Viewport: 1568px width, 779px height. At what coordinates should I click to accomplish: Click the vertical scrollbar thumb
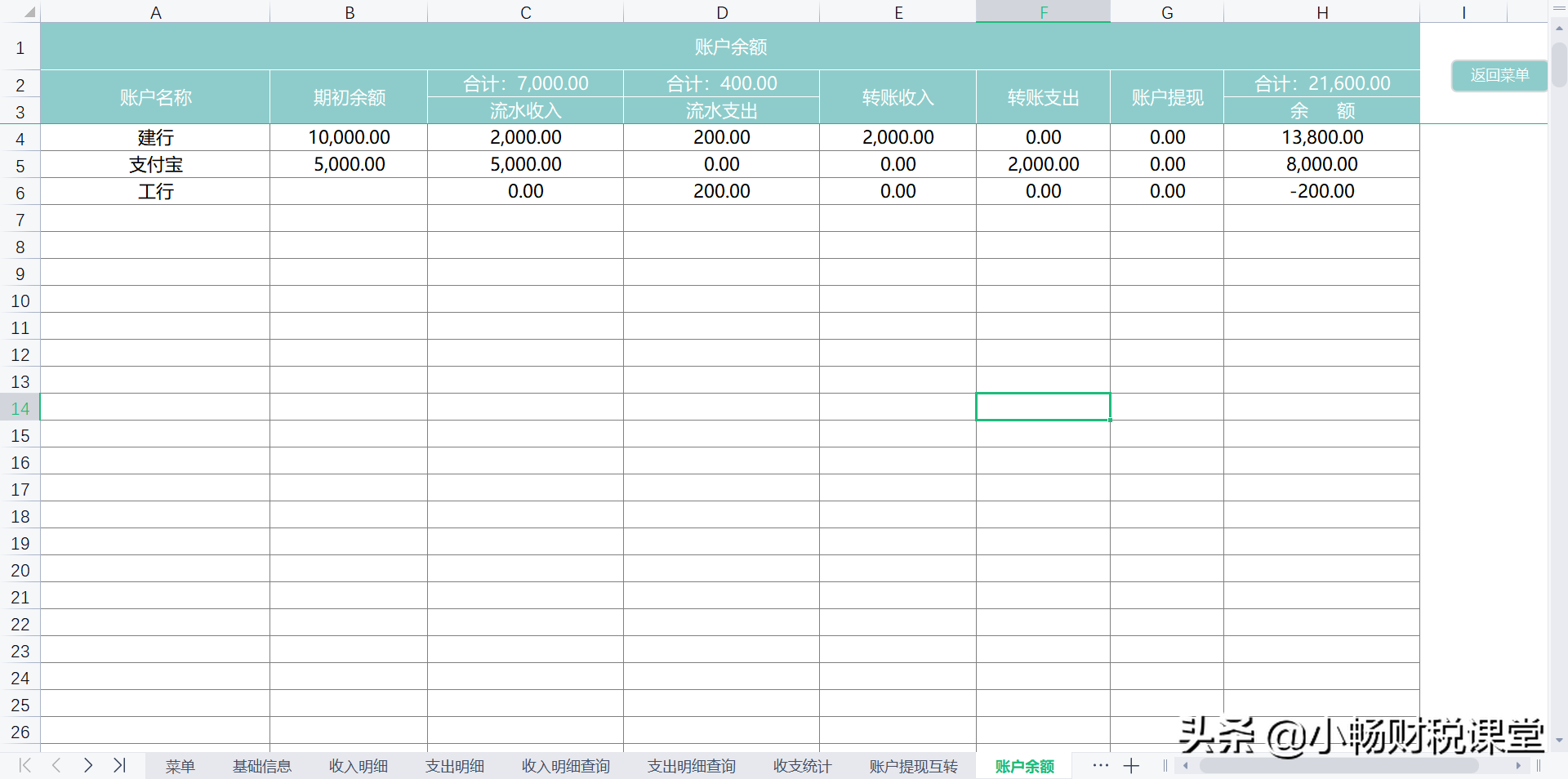tap(1559, 64)
